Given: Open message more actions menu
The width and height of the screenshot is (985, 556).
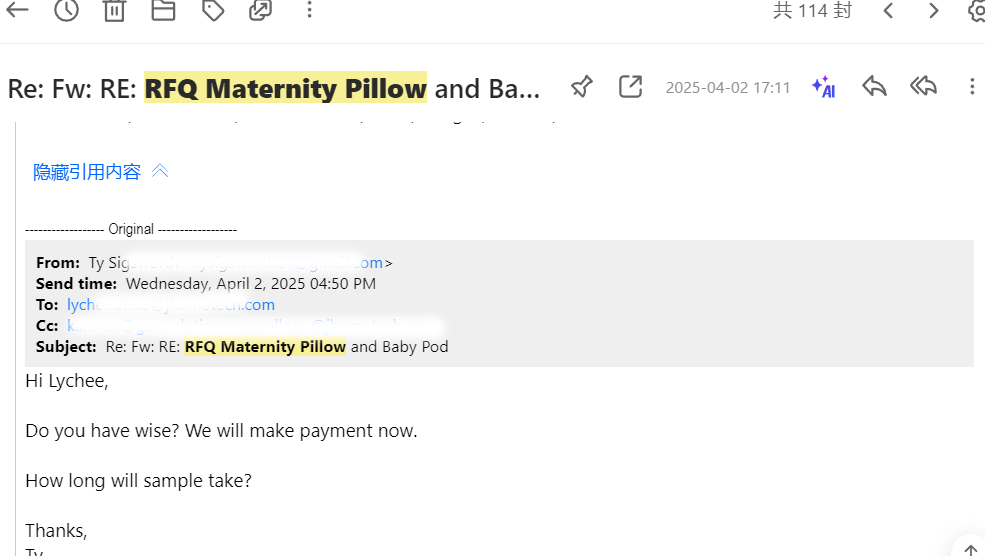Looking at the screenshot, I should (971, 87).
